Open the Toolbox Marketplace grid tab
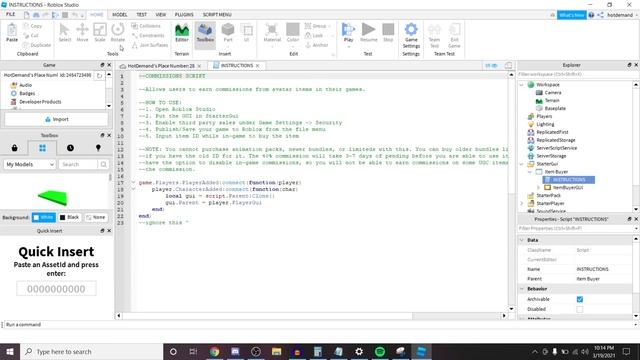The image size is (640, 360). pos(42,148)
